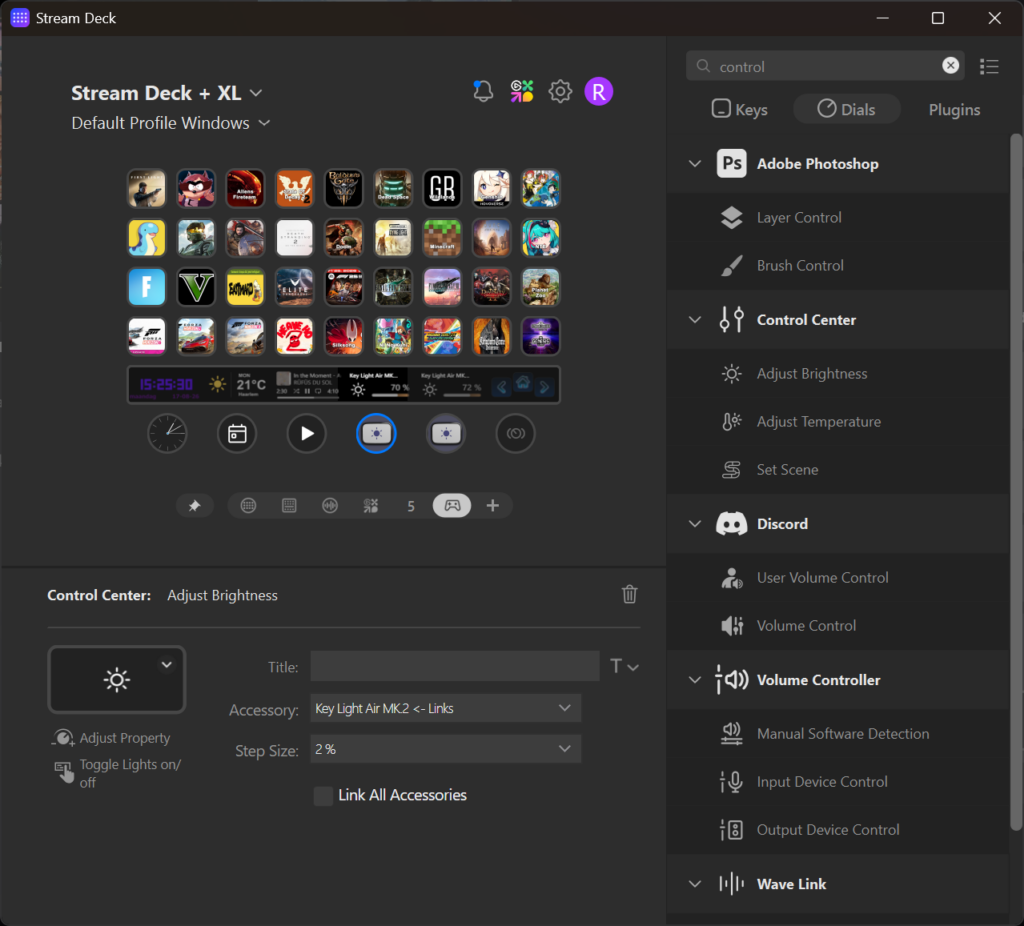Screen dimensions: 1024x926
Task: Collapse the Adobe Photoshop category
Action: pos(695,163)
